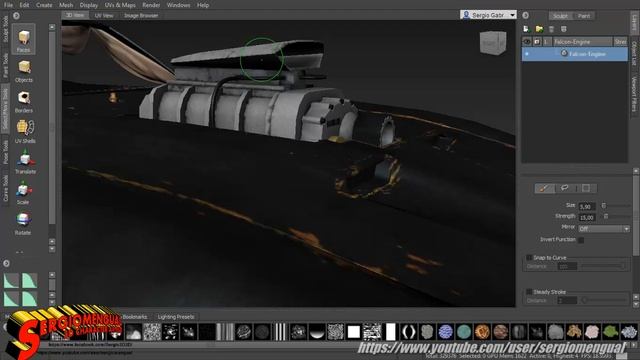
Task: Click the view cube in the viewport
Action: coord(493,42)
